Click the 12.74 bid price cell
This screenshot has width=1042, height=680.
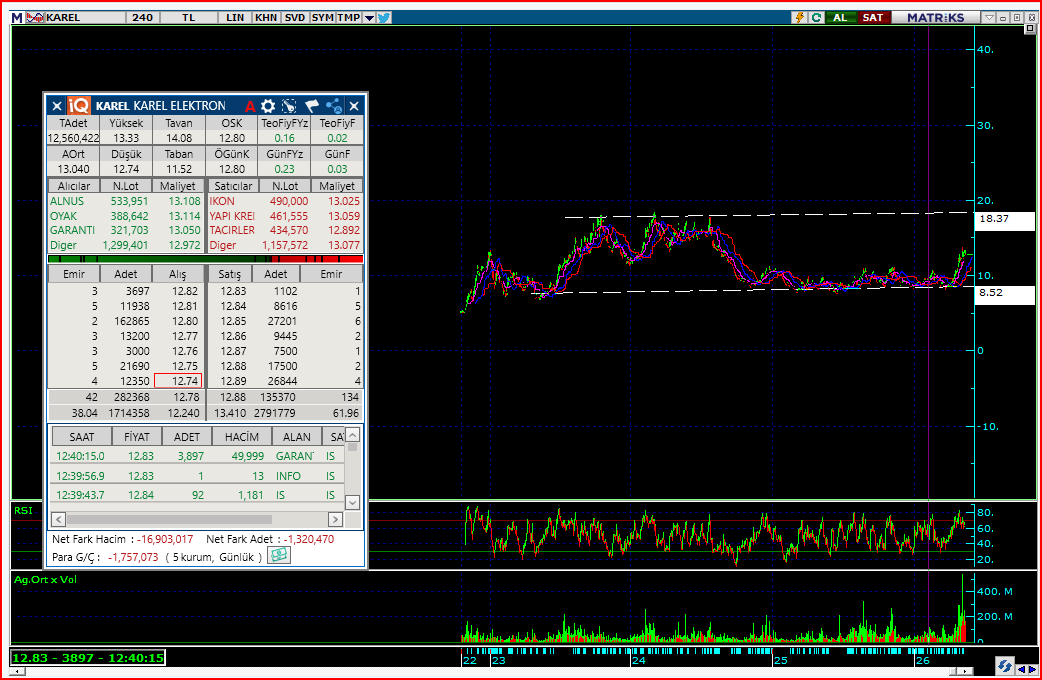178,381
